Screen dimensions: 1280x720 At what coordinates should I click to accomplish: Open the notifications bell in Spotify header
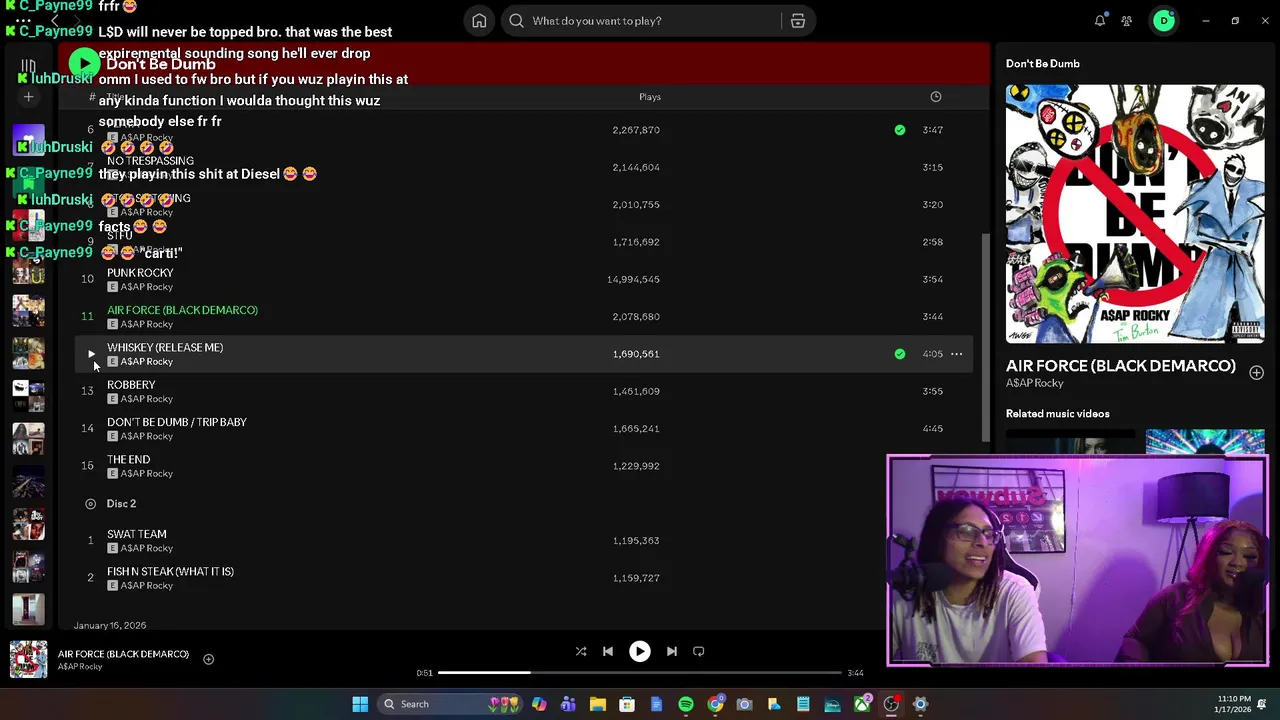[1100, 21]
